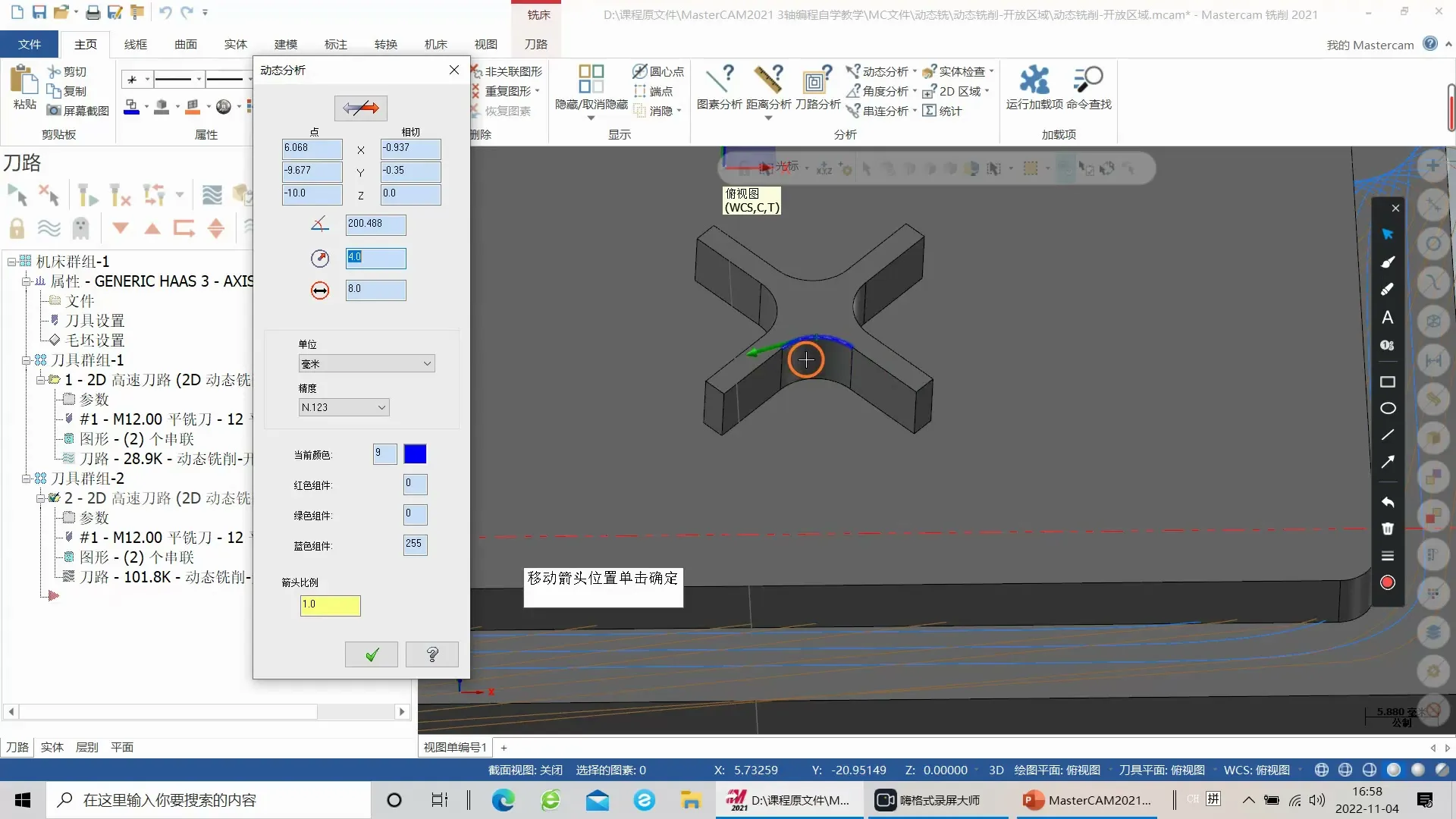Confirm dialog with the green checkmark button
Screen dimensions: 1456x819
pyautogui.click(x=371, y=654)
